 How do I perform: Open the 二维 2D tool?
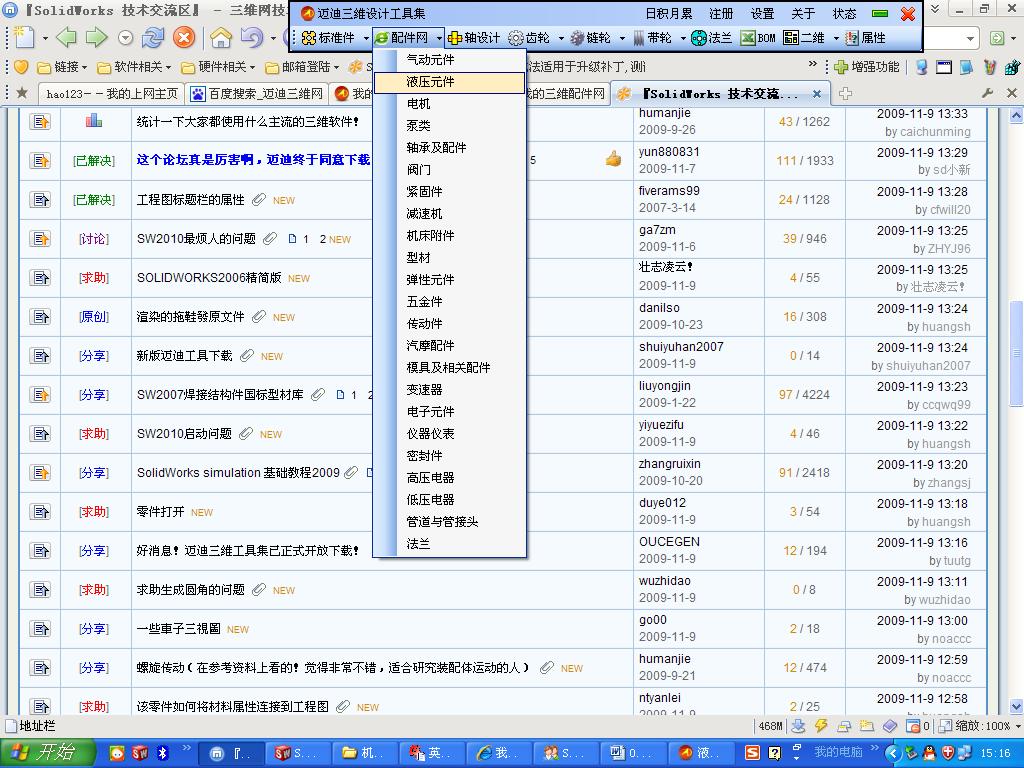click(x=804, y=38)
